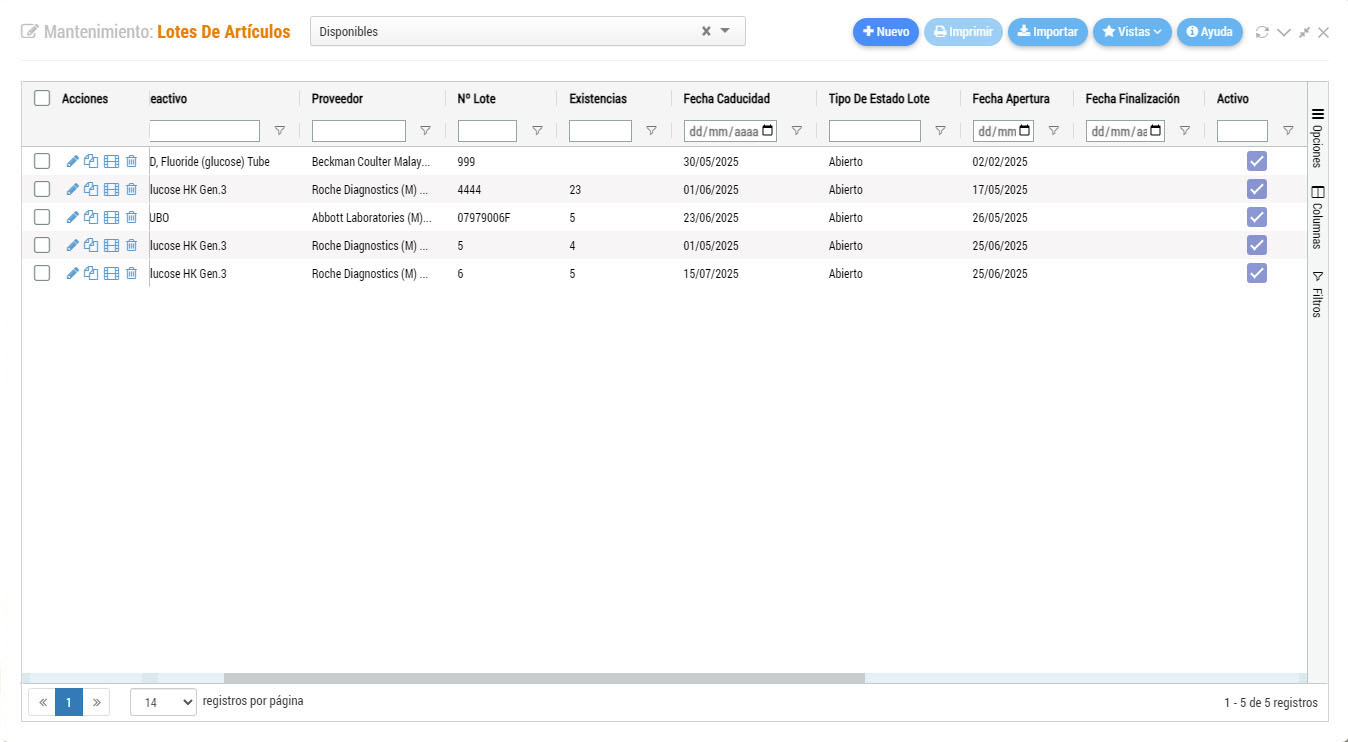Click the Proveedor column filter funnel
The image size is (1348, 742).
425,131
